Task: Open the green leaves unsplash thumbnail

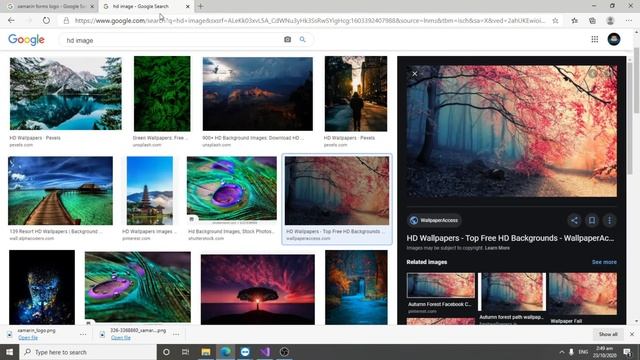Action: (x=162, y=93)
